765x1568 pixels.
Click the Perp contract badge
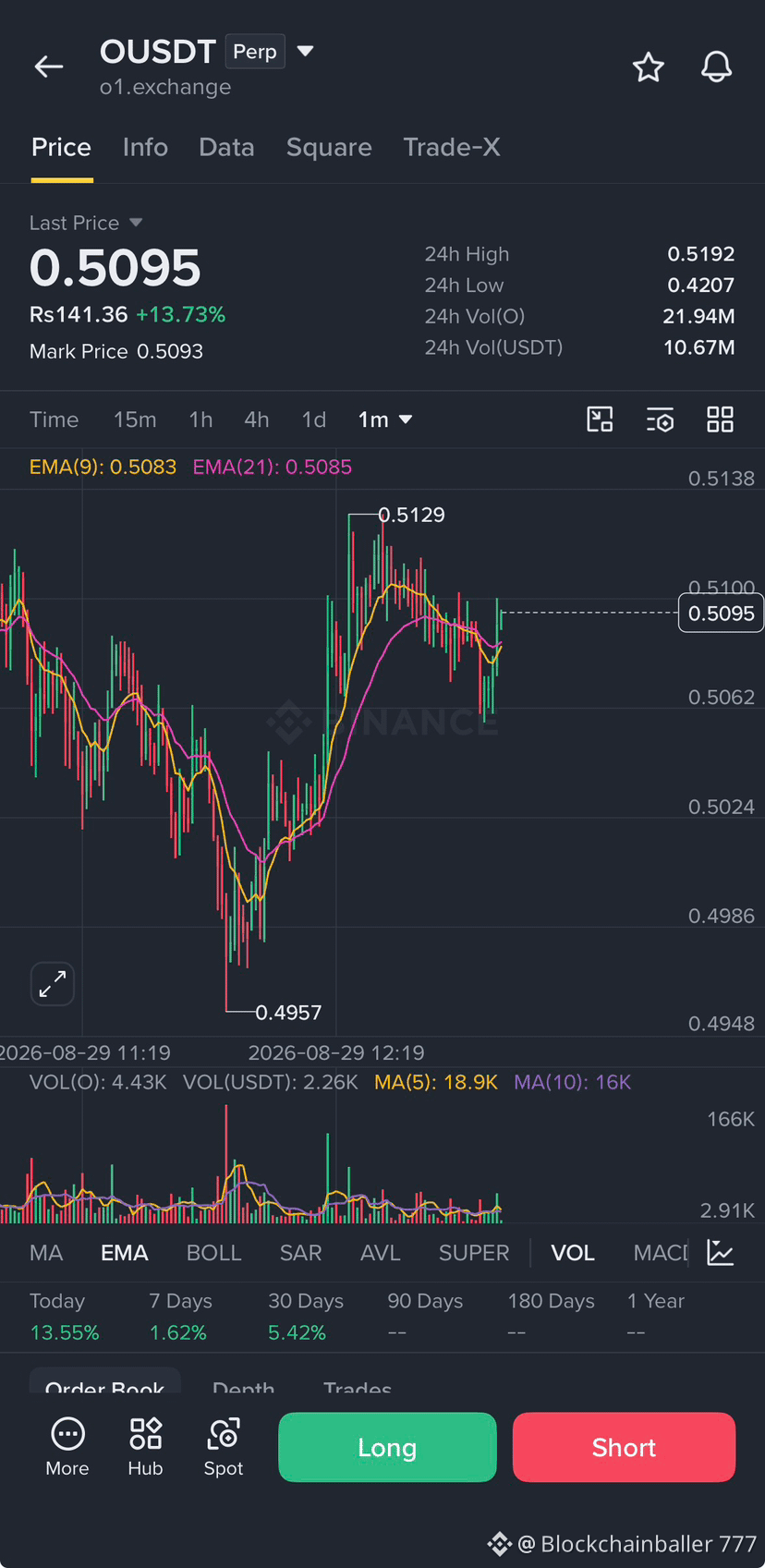click(x=255, y=52)
